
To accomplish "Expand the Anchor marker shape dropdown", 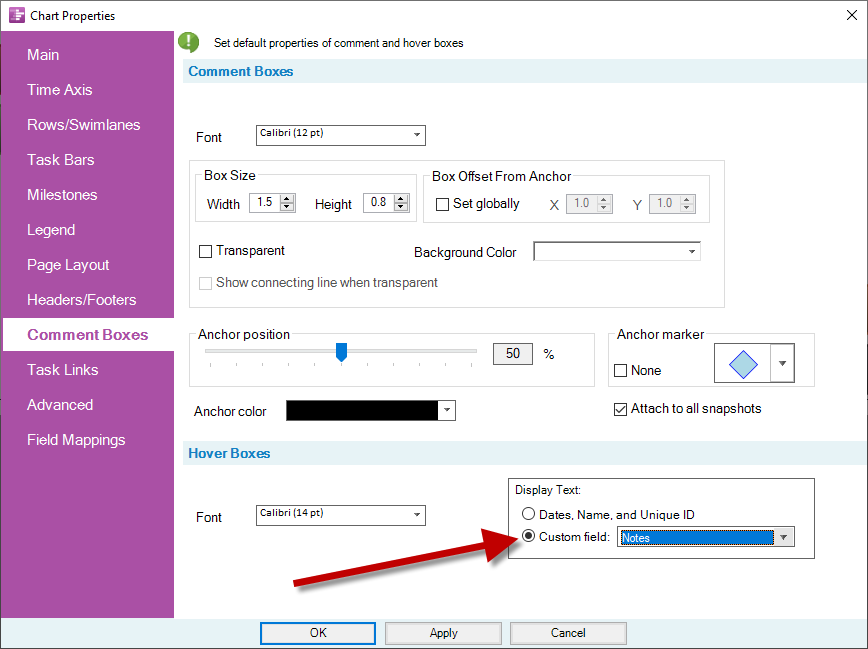I will coord(782,363).
